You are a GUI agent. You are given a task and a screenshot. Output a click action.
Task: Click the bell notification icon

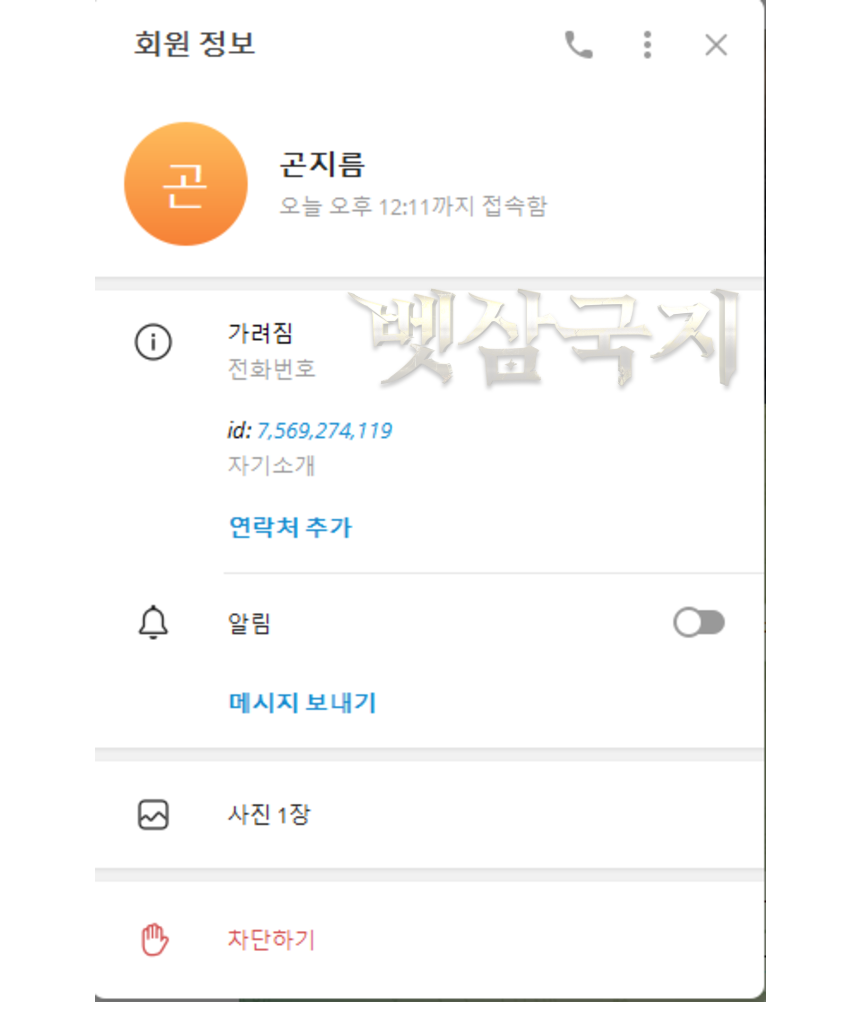[x=153, y=622]
